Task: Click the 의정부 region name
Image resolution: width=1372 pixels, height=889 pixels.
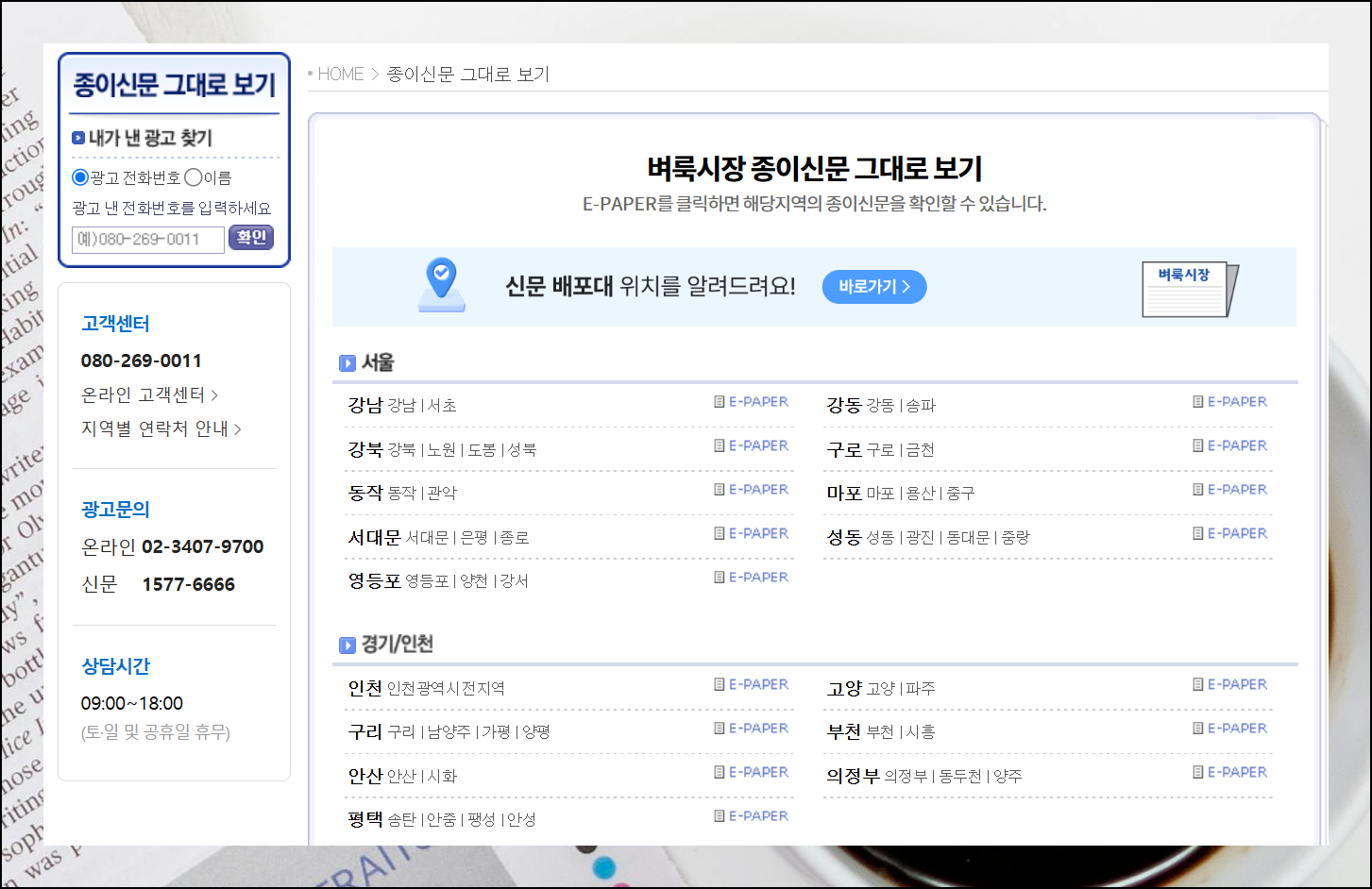Action: point(854,776)
